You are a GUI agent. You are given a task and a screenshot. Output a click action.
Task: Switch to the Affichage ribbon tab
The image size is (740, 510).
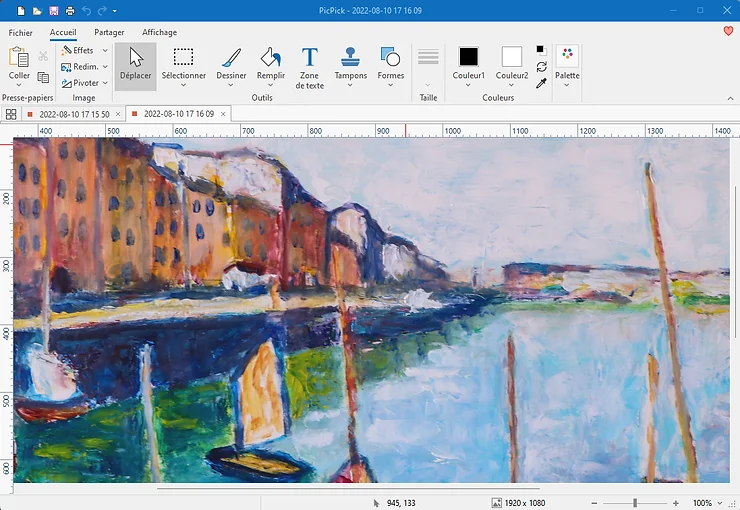pyautogui.click(x=160, y=32)
